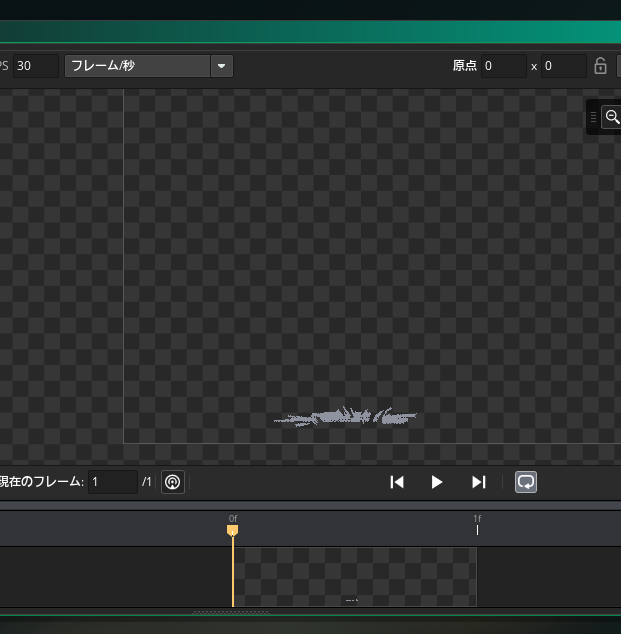The height and width of the screenshot is (634, 621).
Task: Select the frame thumbnail in the timeline track
Action: [x=354, y=576]
